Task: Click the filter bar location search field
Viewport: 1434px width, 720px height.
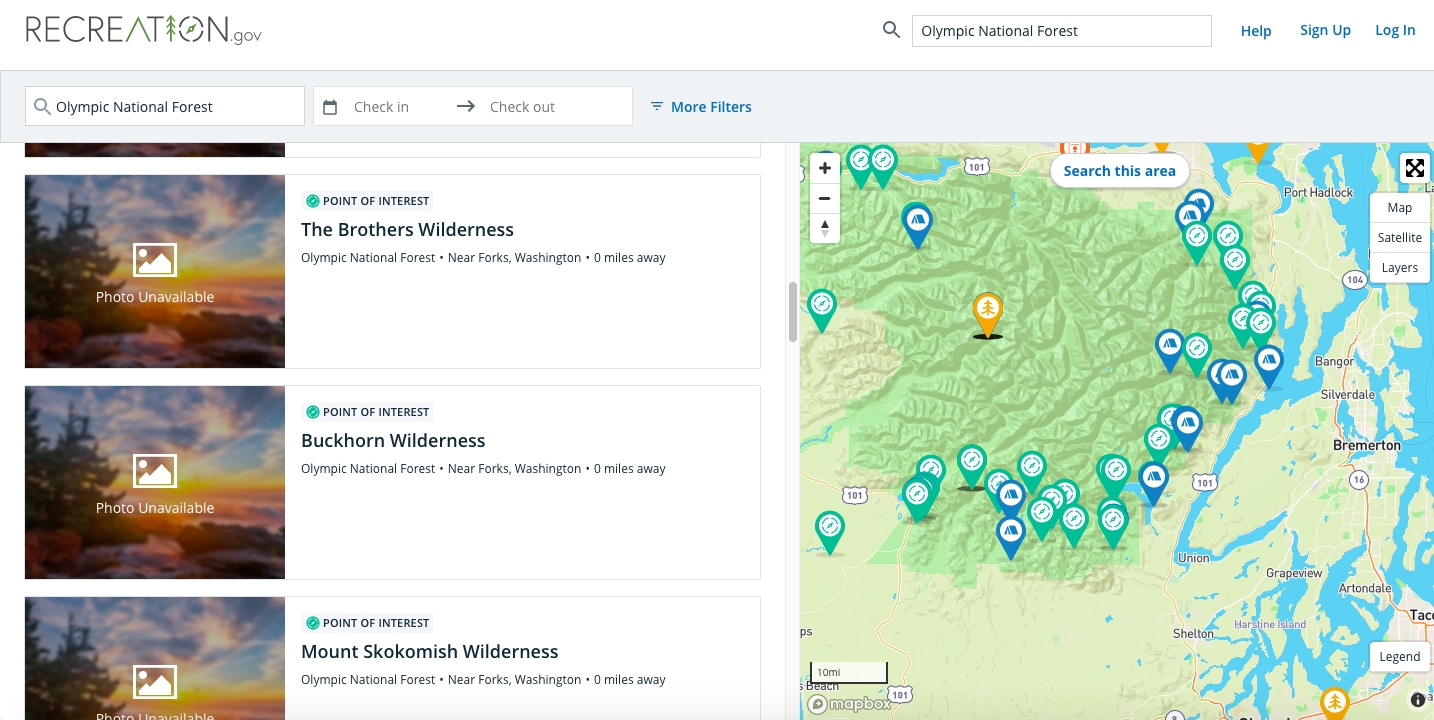Action: coord(165,106)
